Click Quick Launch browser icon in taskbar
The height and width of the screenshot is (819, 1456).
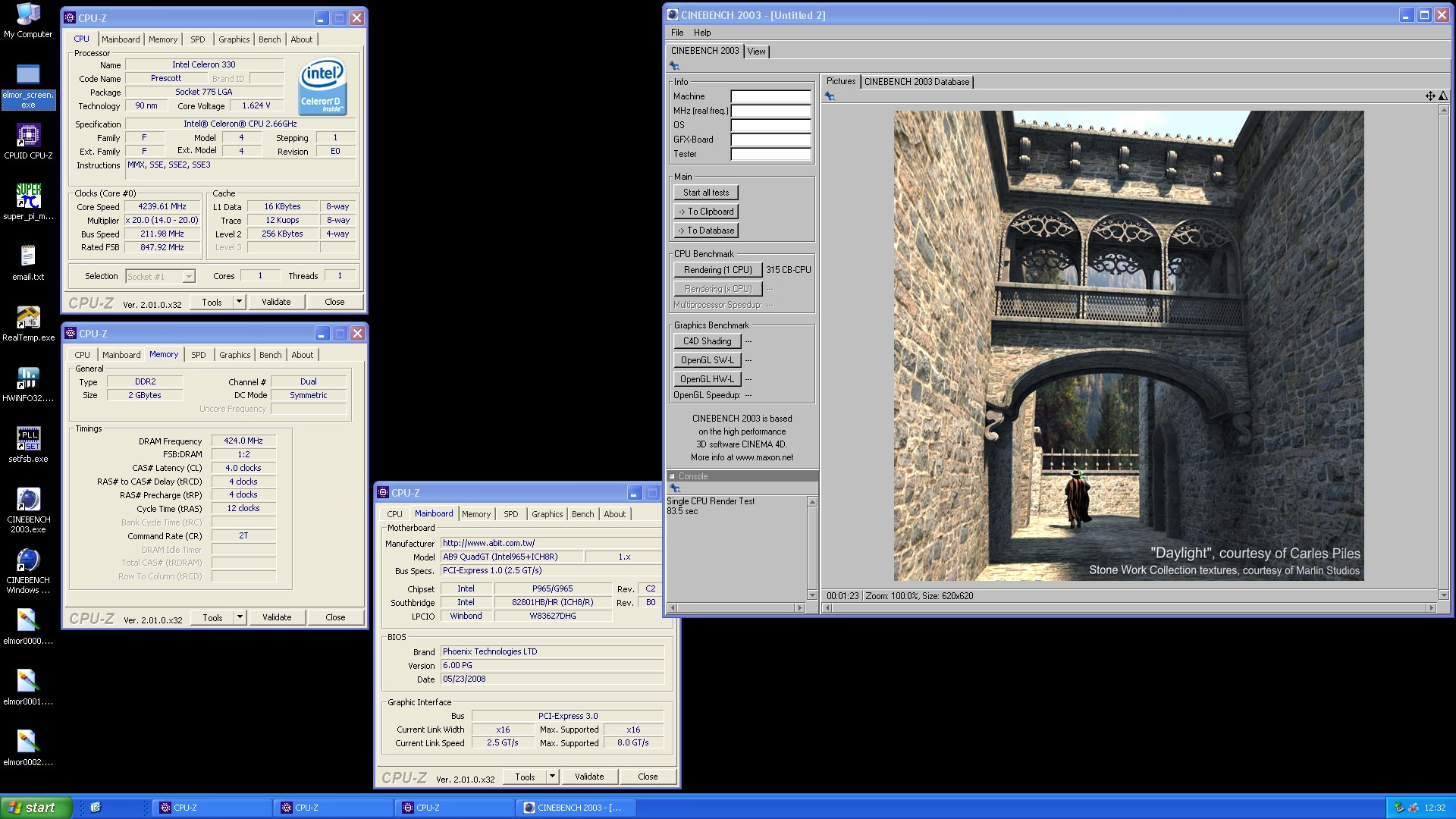tap(96, 808)
